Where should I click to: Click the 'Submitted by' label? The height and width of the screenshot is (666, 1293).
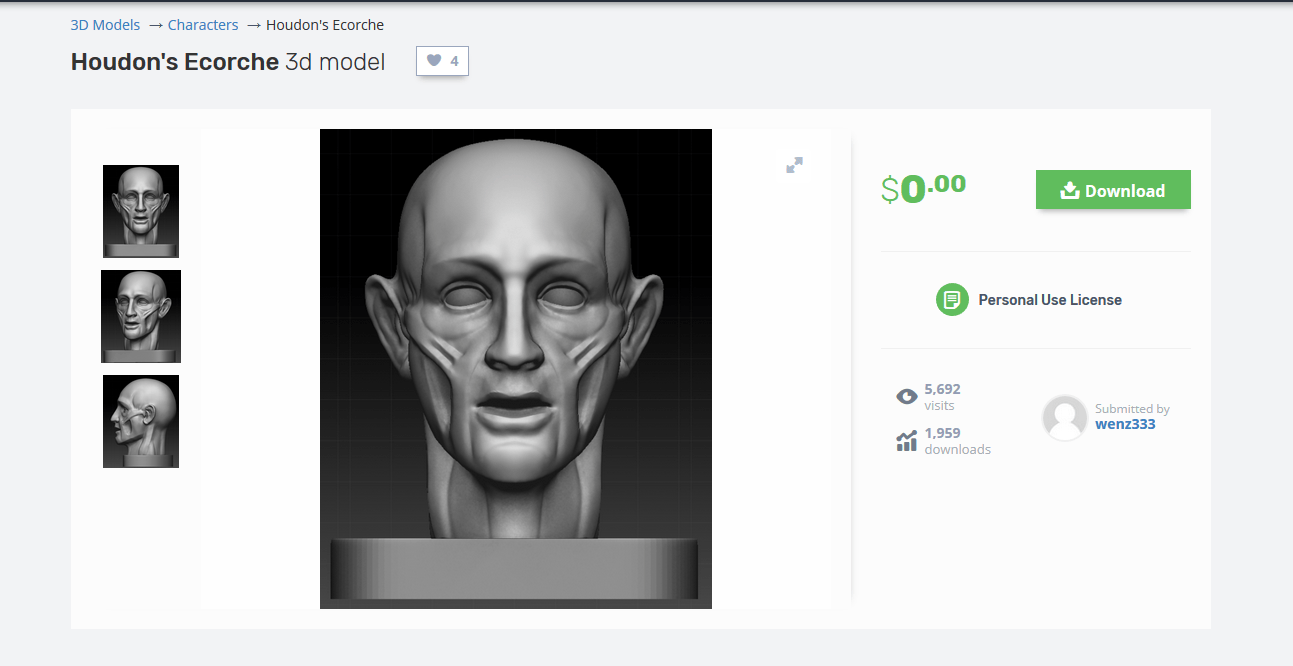(x=1132, y=409)
